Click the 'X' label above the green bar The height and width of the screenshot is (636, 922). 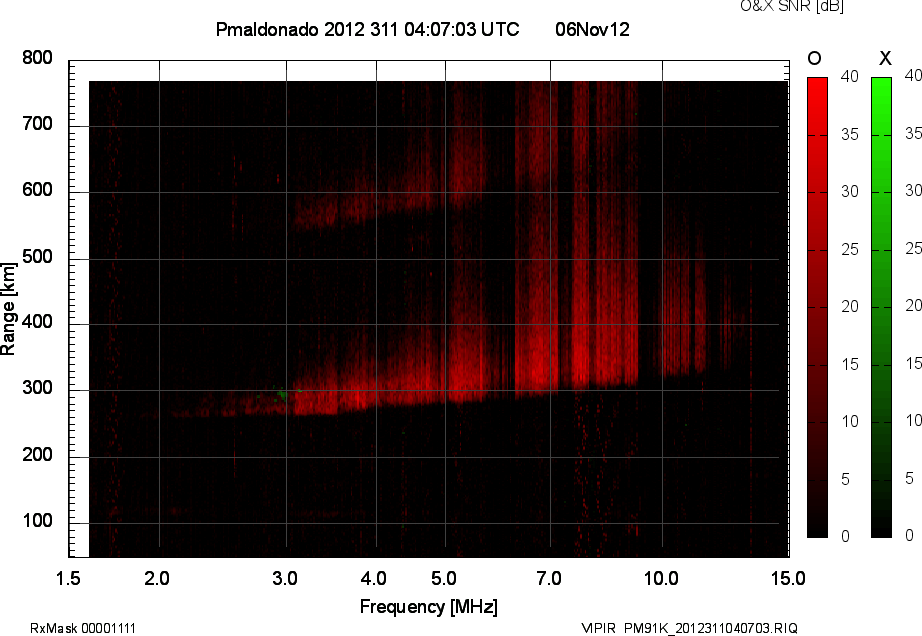point(885,58)
